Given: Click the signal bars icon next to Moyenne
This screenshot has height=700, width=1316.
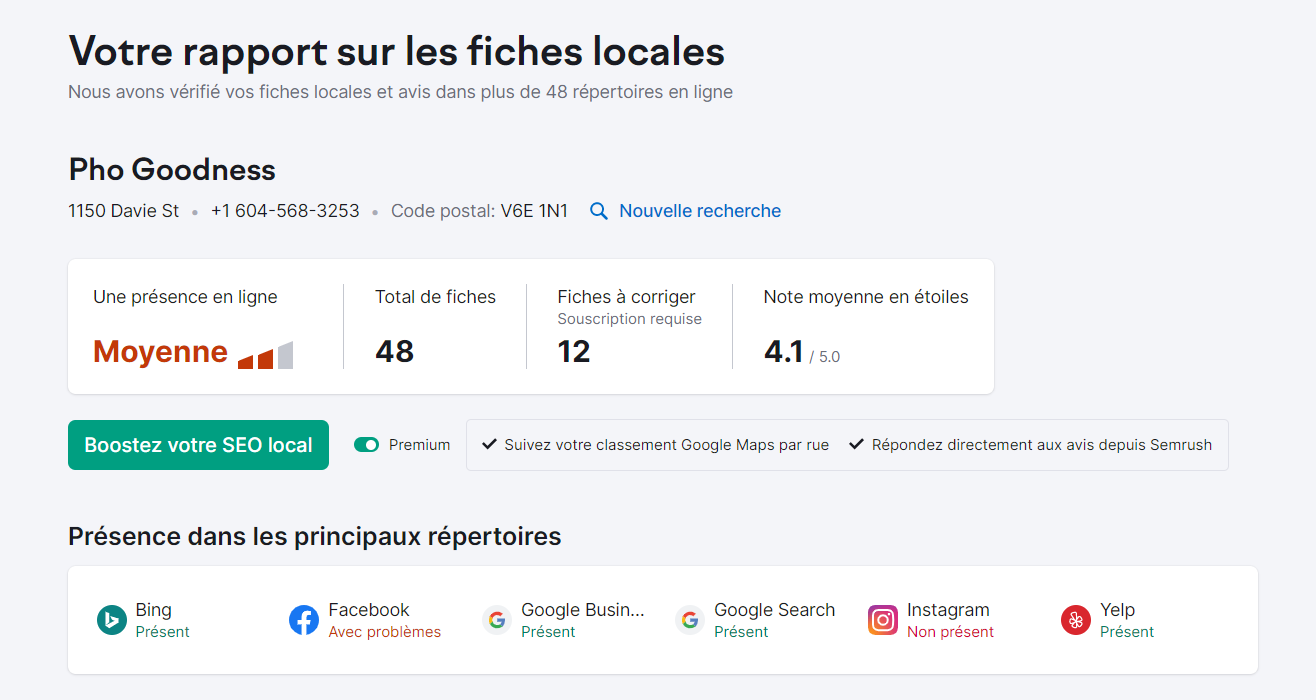Looking at the screenshot, I should pos(266,355).
